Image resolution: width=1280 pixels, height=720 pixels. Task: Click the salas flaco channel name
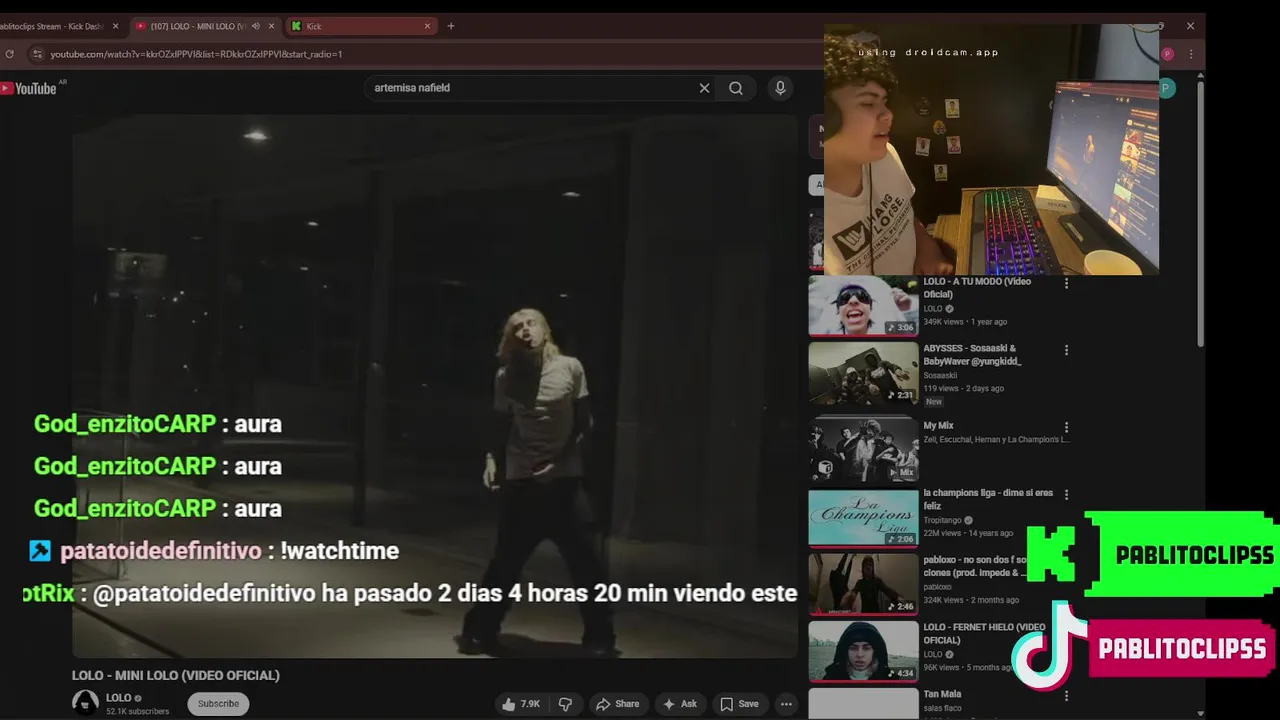click(942, 708)
